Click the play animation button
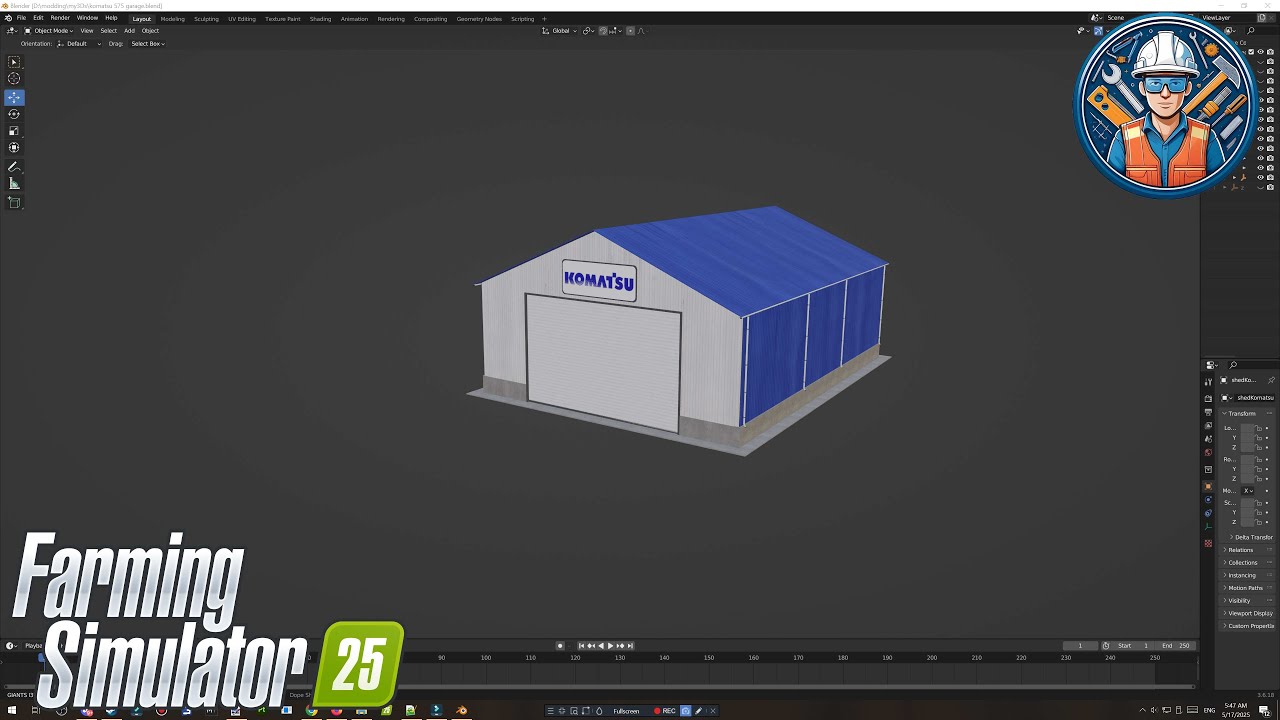The height and width of the screenshot is (720, 1280). [611, 646]
